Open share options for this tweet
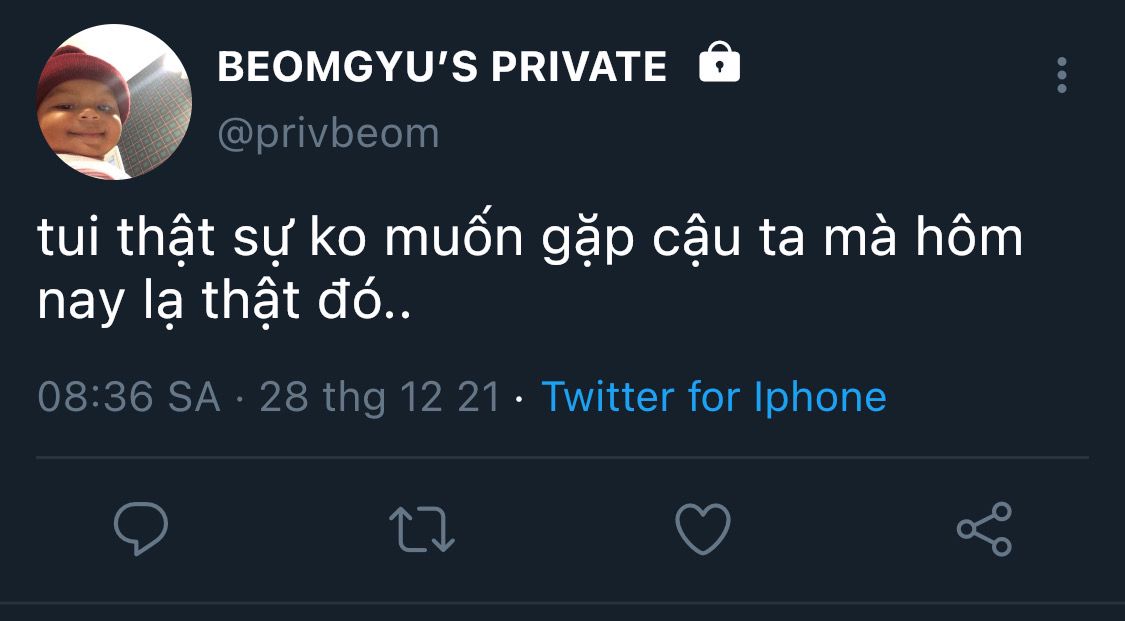 point(984,530)
